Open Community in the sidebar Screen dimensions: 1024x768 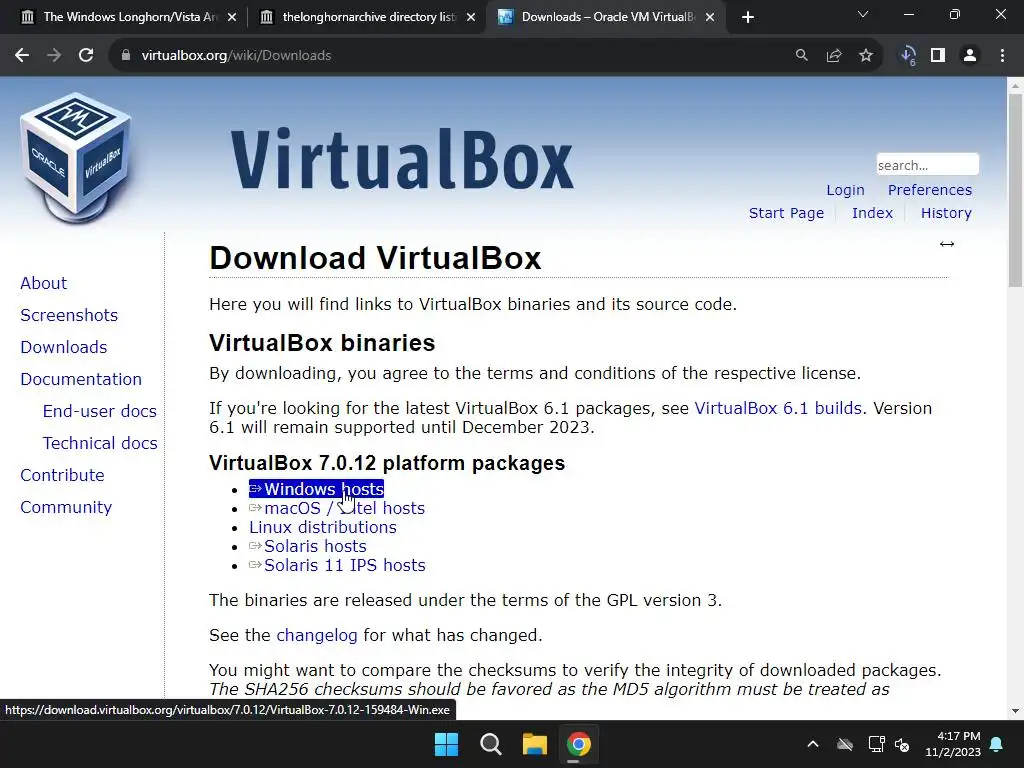[x=66, y=507]
